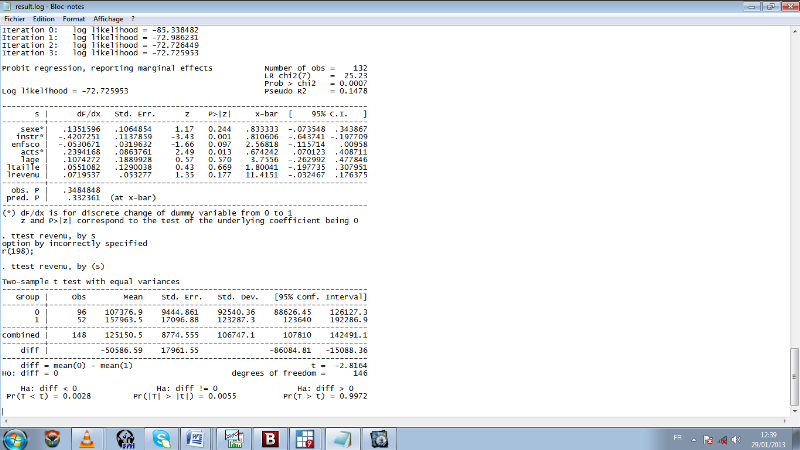Viewport: 800px width, 450px height.
Task: Click the 'sexe*' variable row label
Action: click(32, 129)
